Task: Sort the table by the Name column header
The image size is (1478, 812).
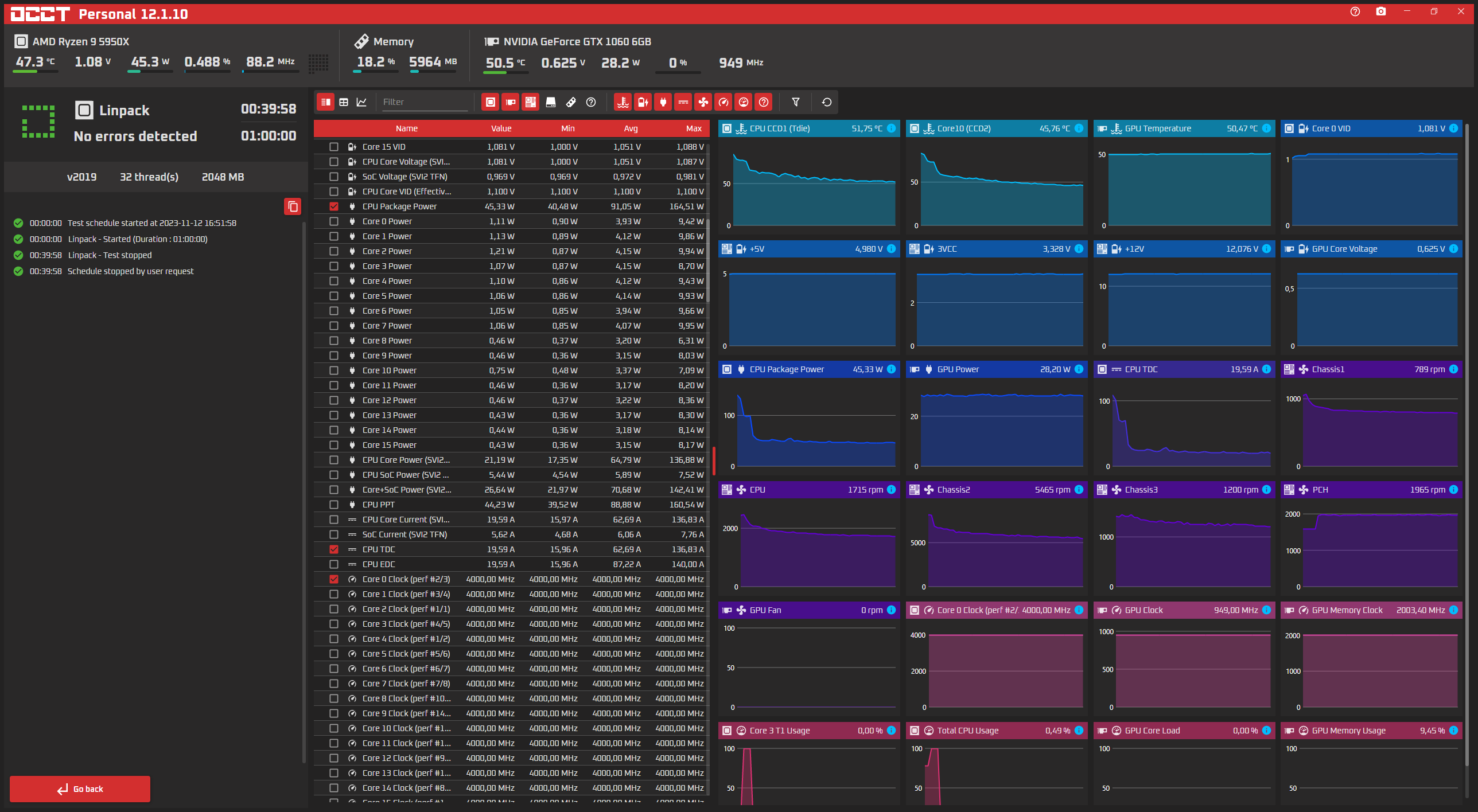Action: pos(406,128)
